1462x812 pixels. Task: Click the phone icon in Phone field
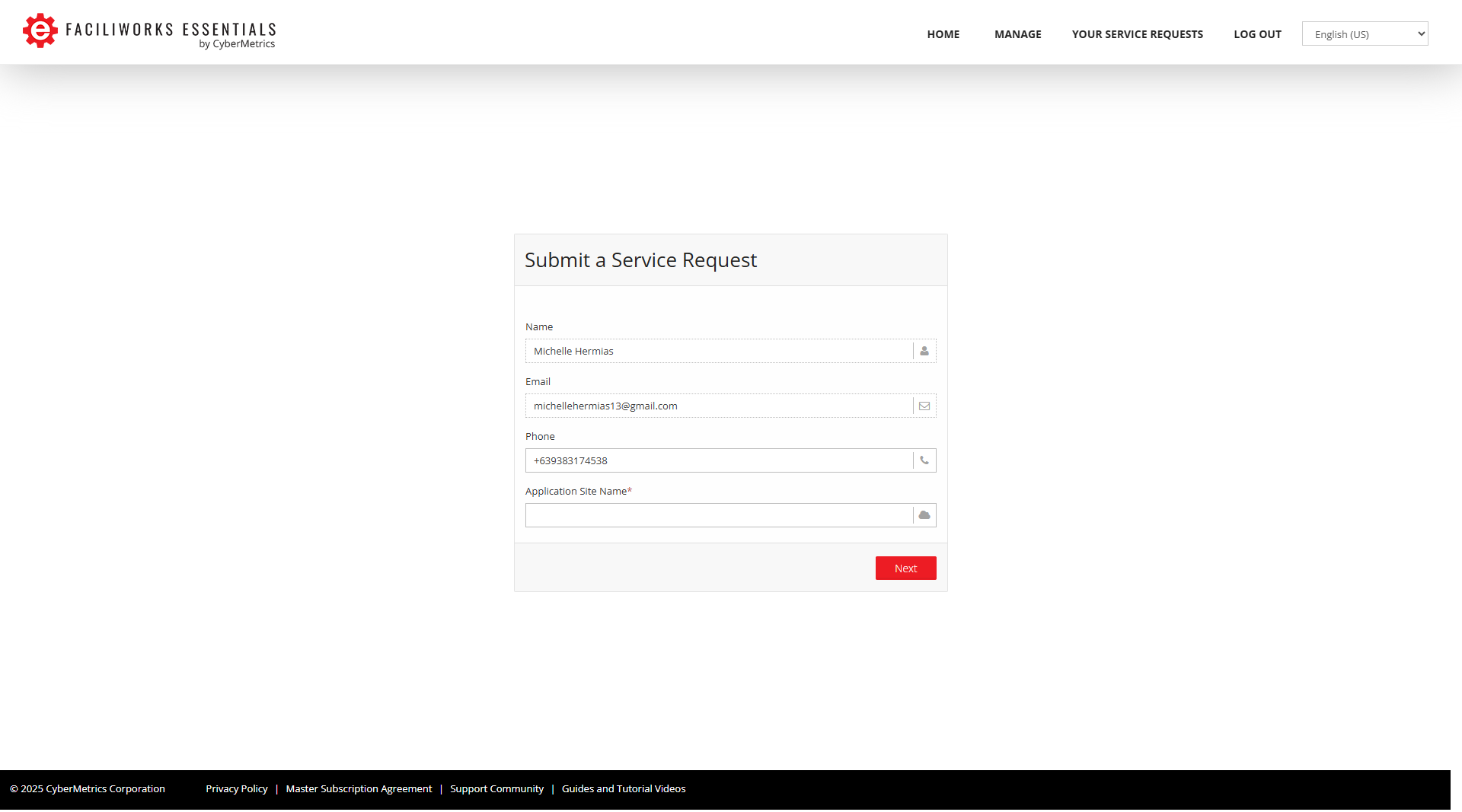(924, 460)
